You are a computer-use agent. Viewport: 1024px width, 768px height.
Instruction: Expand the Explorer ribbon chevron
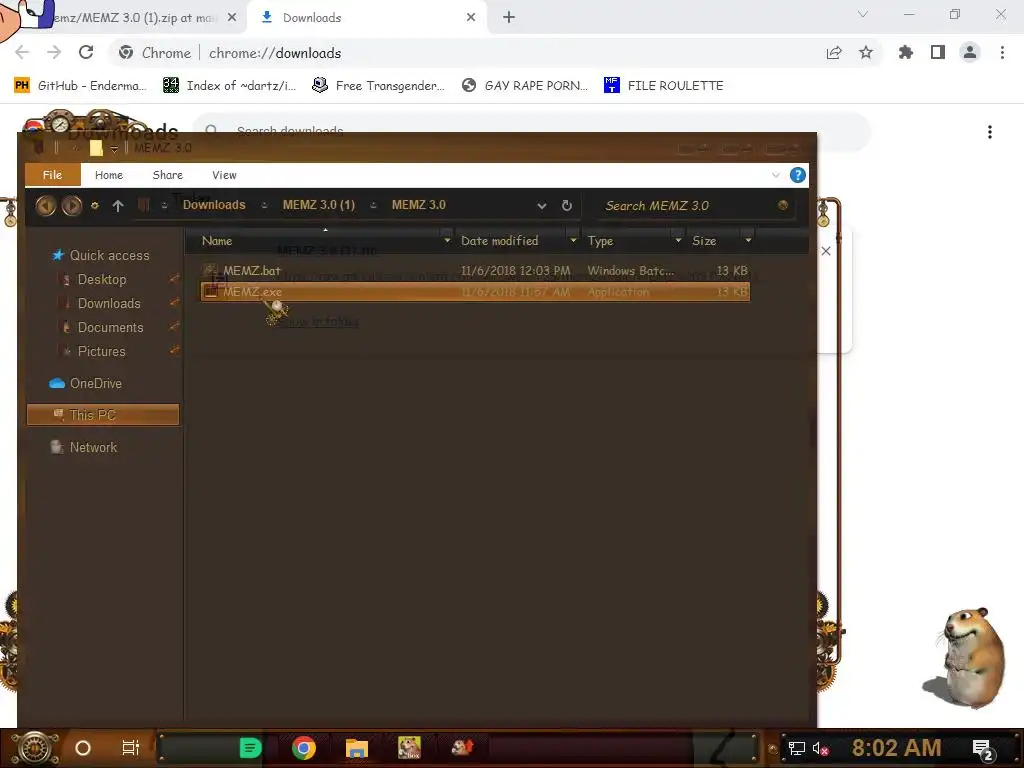click(x=776, y=175)
